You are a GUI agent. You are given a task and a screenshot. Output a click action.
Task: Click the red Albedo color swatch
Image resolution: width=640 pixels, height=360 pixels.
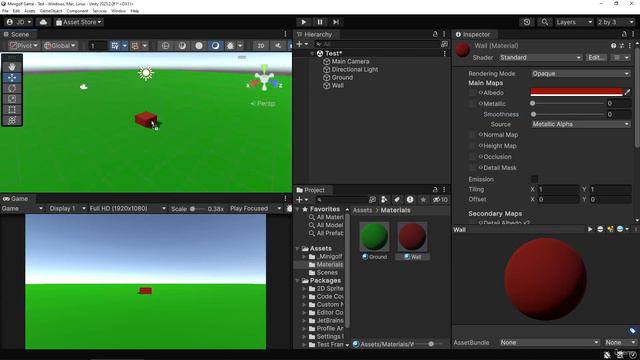pos(577,92)
